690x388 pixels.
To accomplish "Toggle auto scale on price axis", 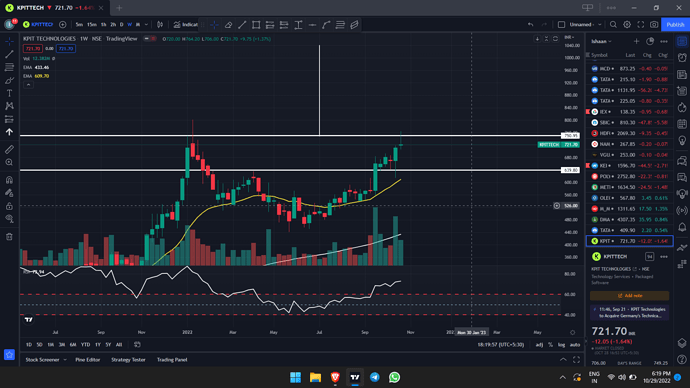I will click(575, 345).
